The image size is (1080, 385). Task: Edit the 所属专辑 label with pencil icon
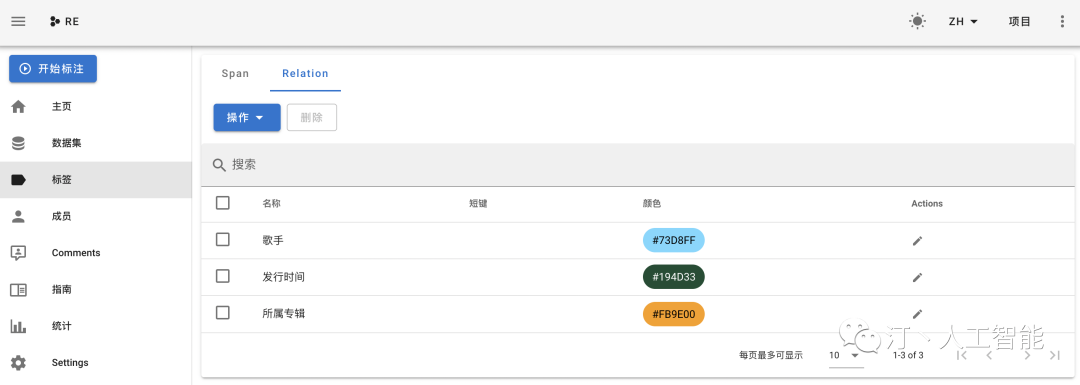(x=917, y=313)
